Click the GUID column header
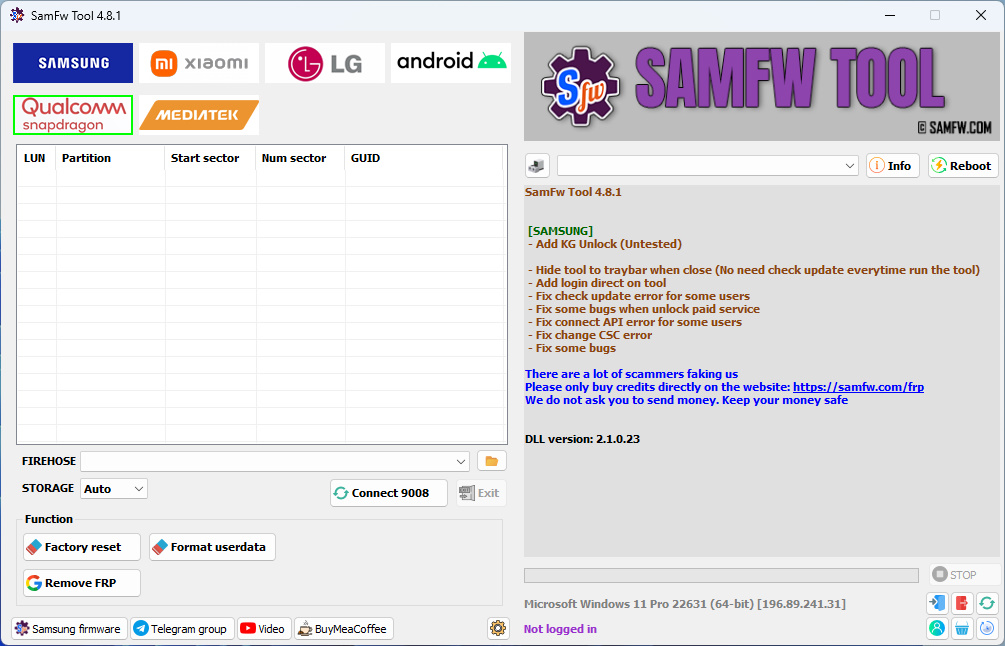 (x=424, y=158)
